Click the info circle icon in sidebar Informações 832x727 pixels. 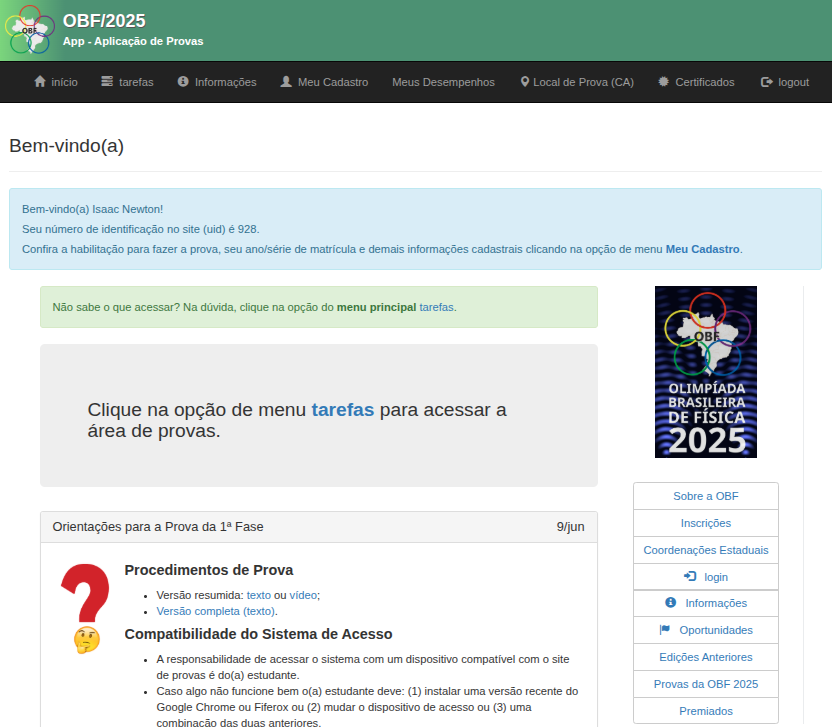point(671,602)
